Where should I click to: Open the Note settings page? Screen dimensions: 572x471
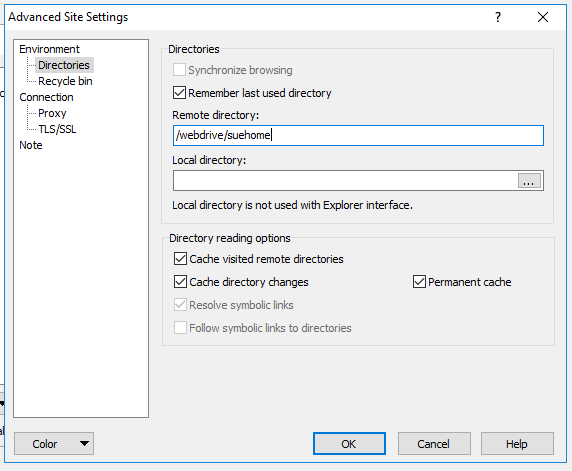click(31, 145)
